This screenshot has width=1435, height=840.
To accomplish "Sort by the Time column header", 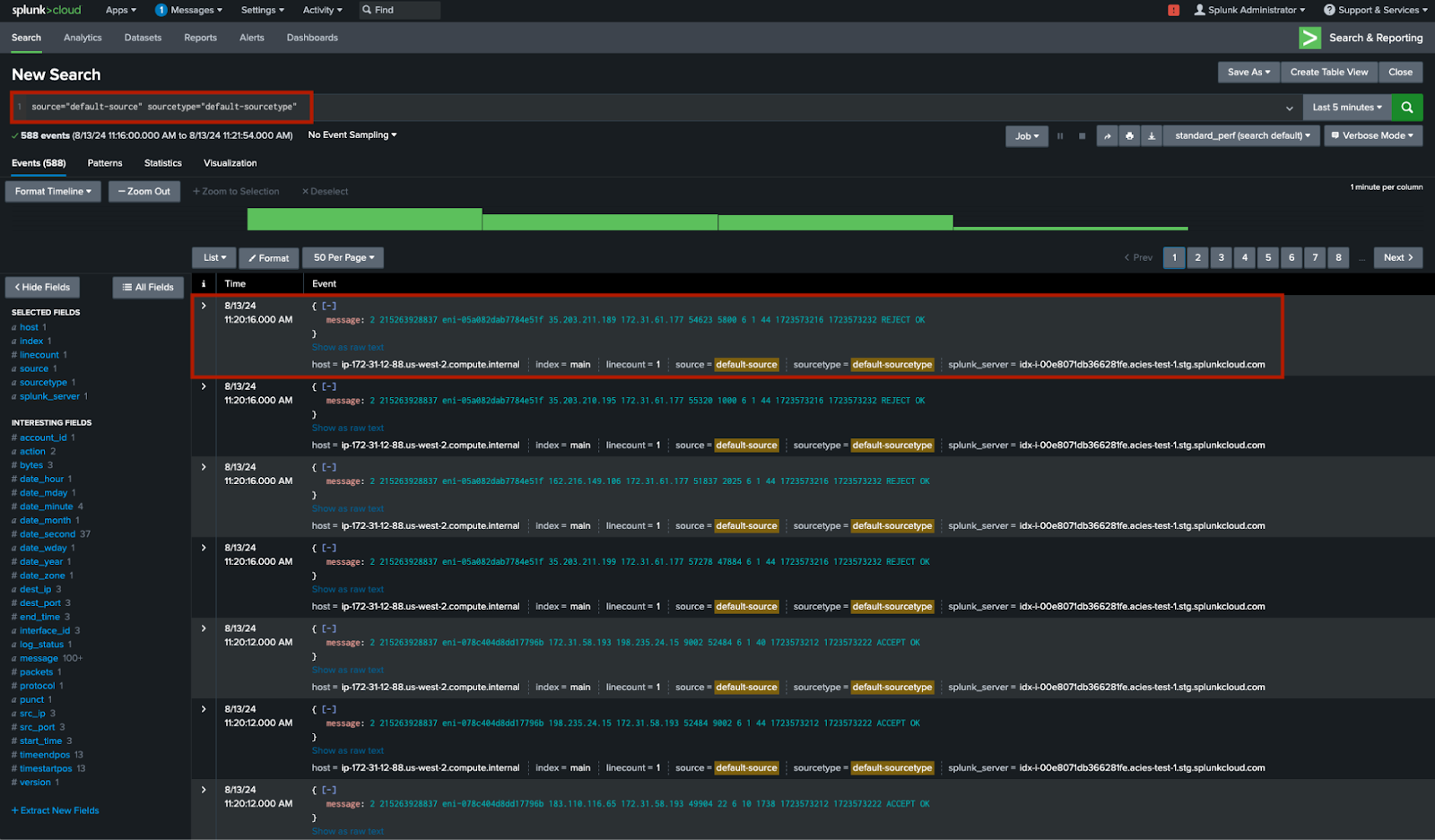I will (x=235, y=283).
